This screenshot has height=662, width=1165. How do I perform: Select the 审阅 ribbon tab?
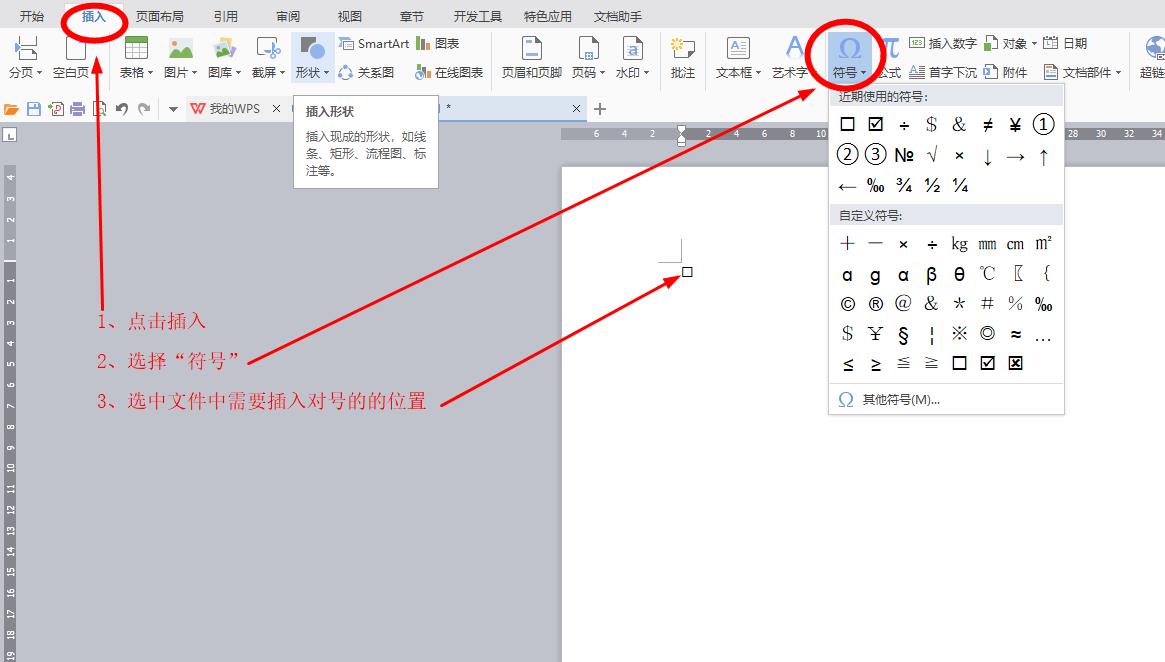288,16
